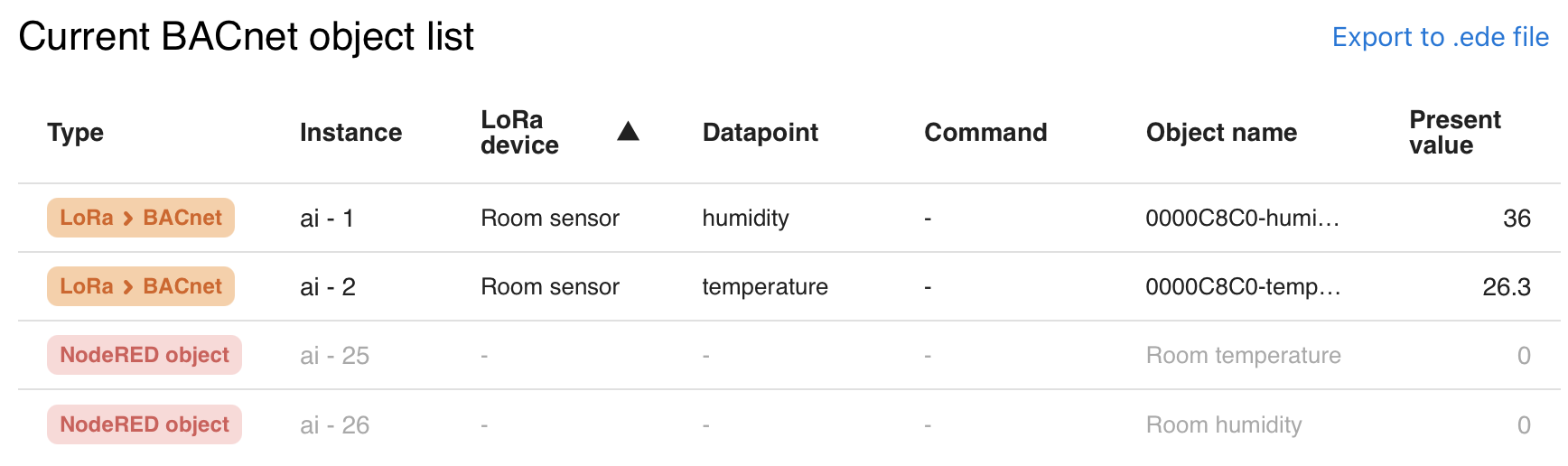Sort by the Instance column header
Viewport: 1568px width, 466px height.
350,133
